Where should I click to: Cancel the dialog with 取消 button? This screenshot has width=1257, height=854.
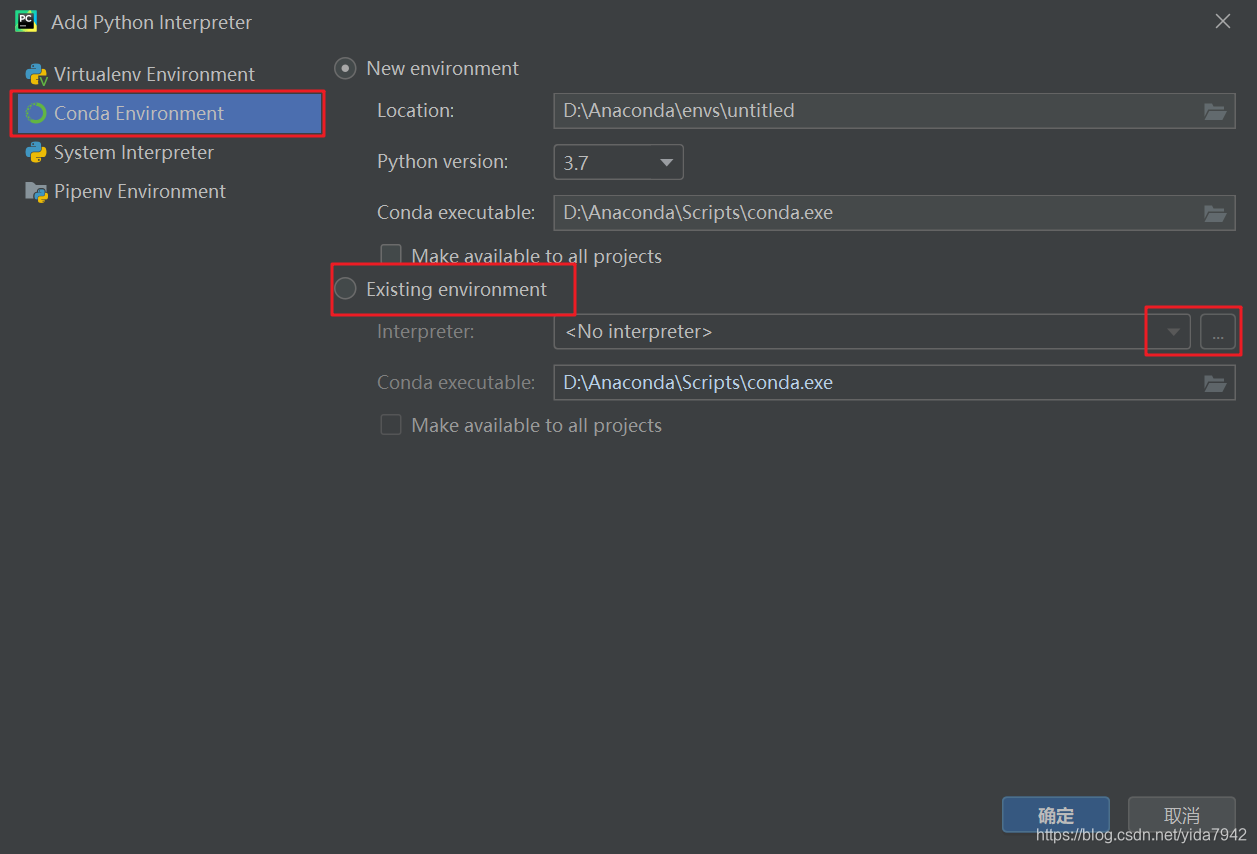pyautogui.click(x=1181, y=815)
